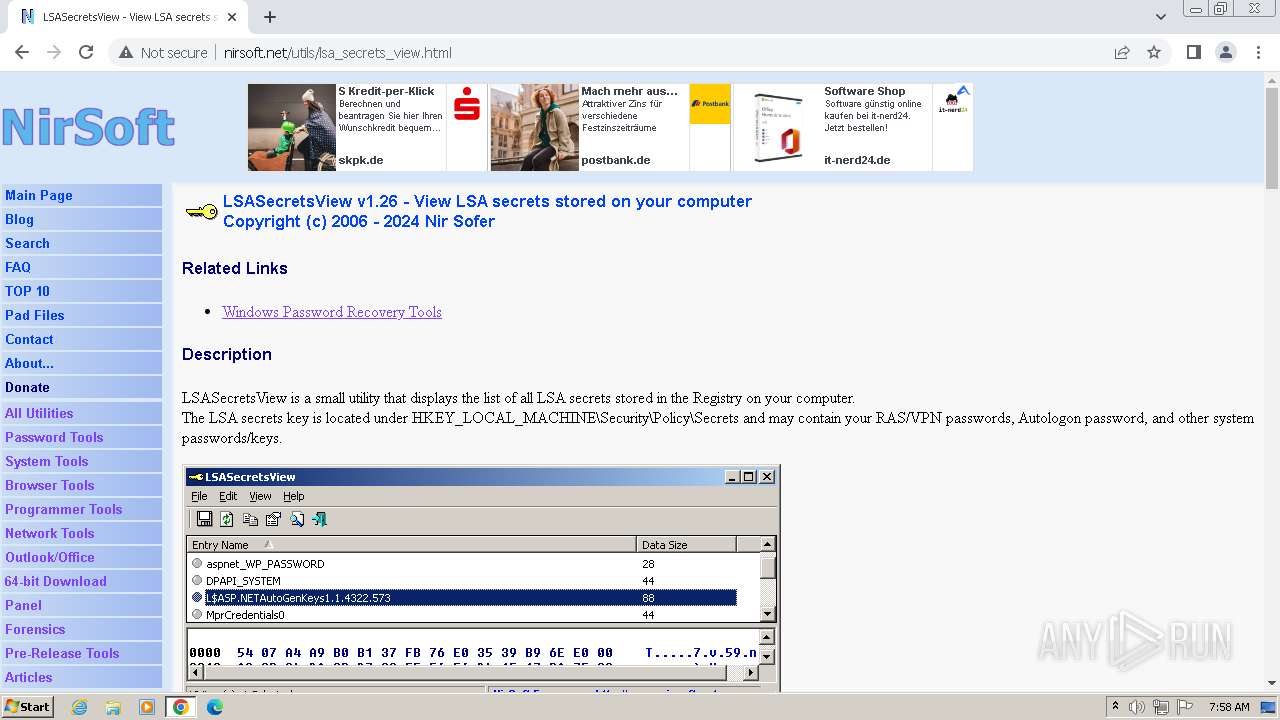
Task: Reload the current page
Action: coord(86,53)
